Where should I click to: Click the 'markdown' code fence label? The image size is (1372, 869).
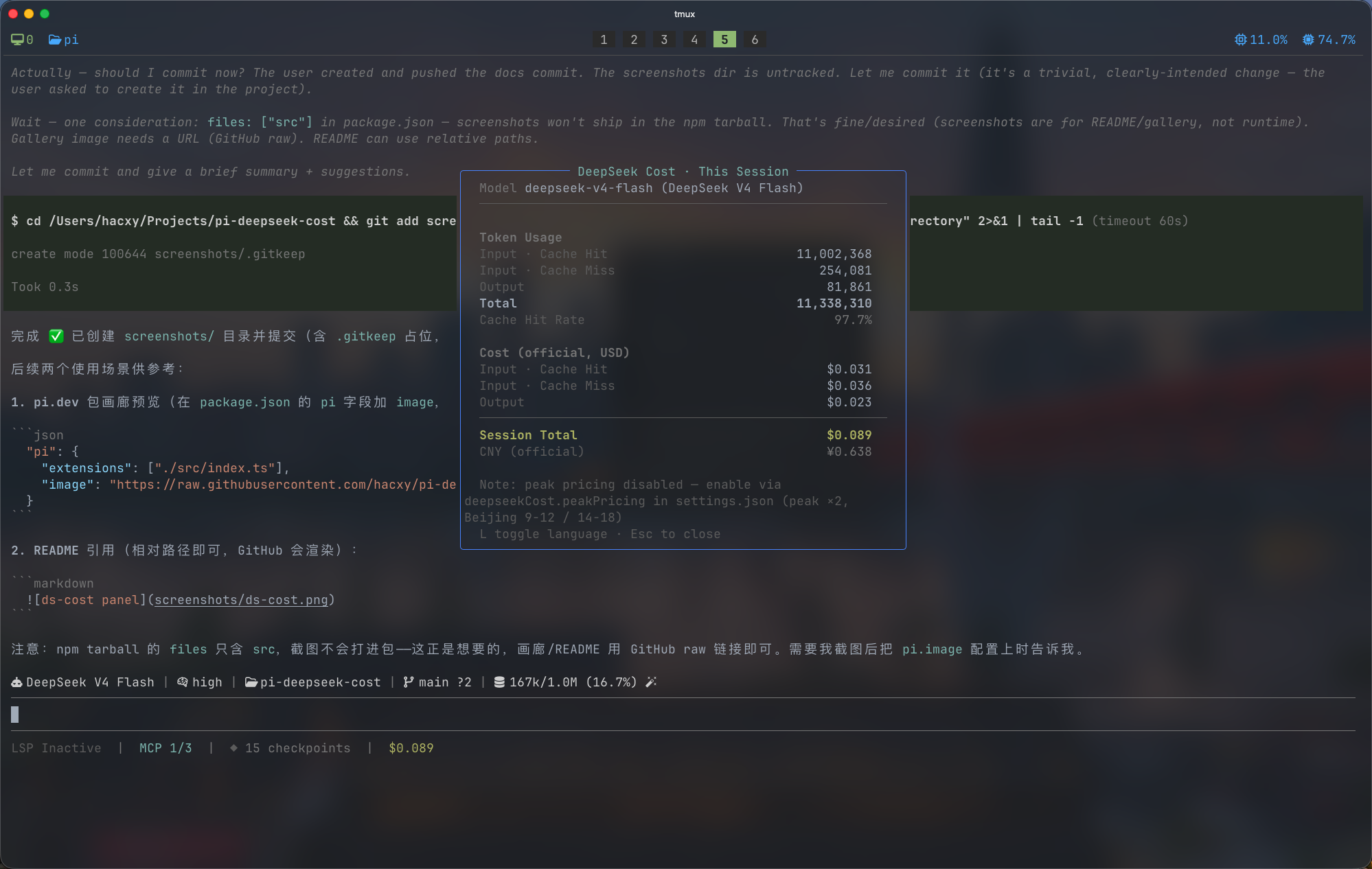[64, 583]
